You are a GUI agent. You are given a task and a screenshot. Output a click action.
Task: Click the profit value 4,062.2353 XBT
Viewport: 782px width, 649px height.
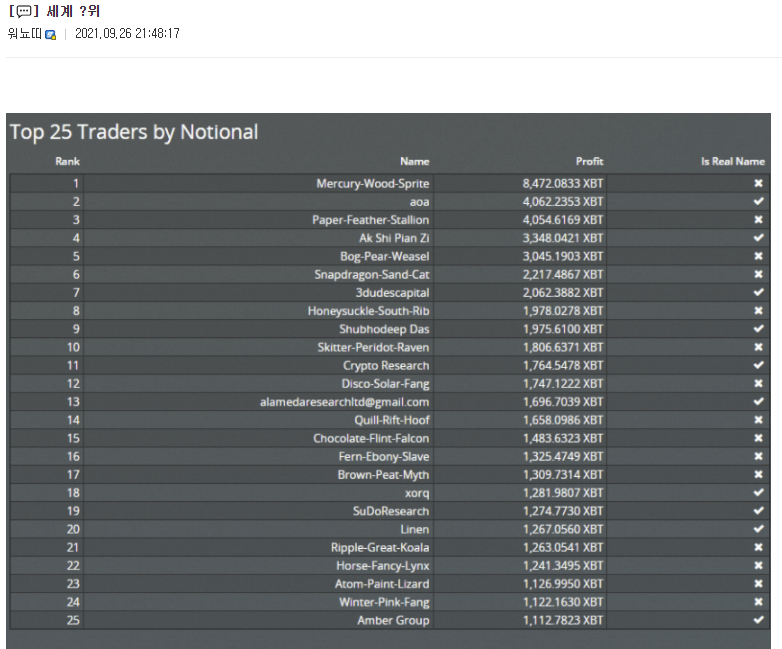[x=563, y=202]
